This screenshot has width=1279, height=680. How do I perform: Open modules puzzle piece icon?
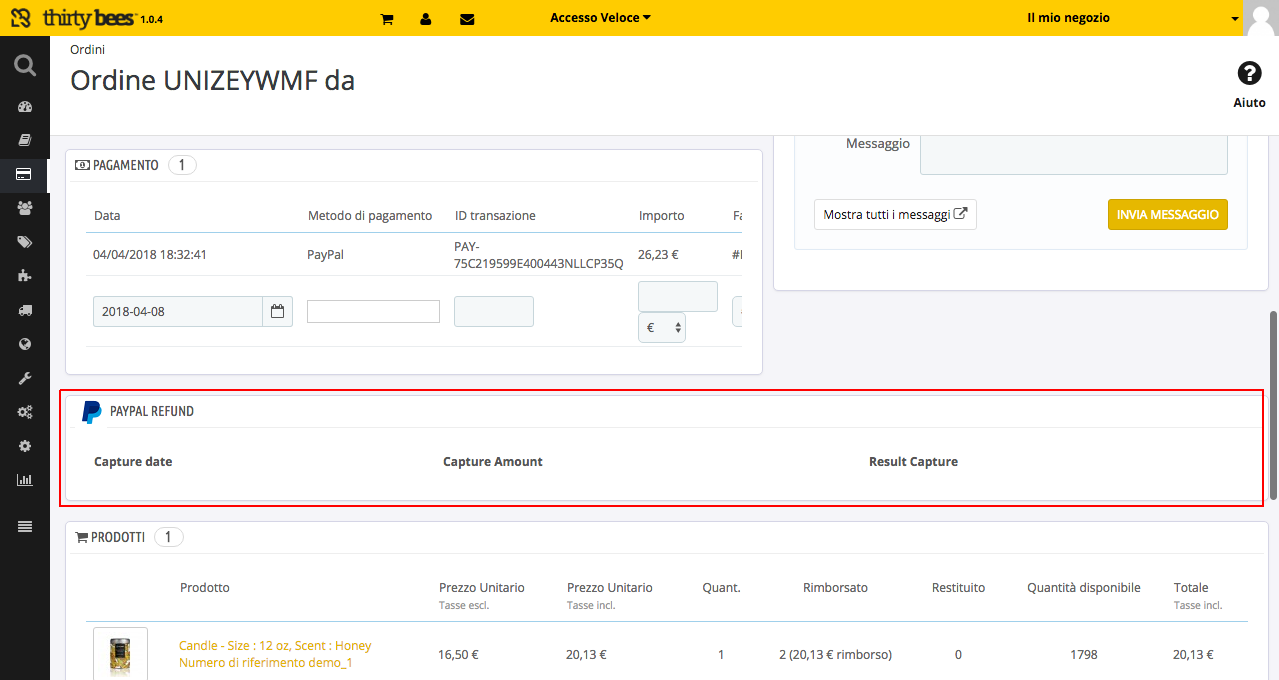25,276
